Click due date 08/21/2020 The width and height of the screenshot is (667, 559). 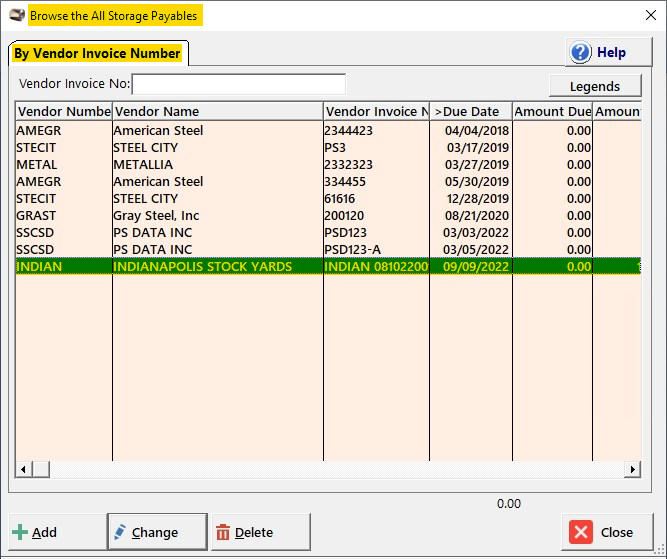point(477,215)
